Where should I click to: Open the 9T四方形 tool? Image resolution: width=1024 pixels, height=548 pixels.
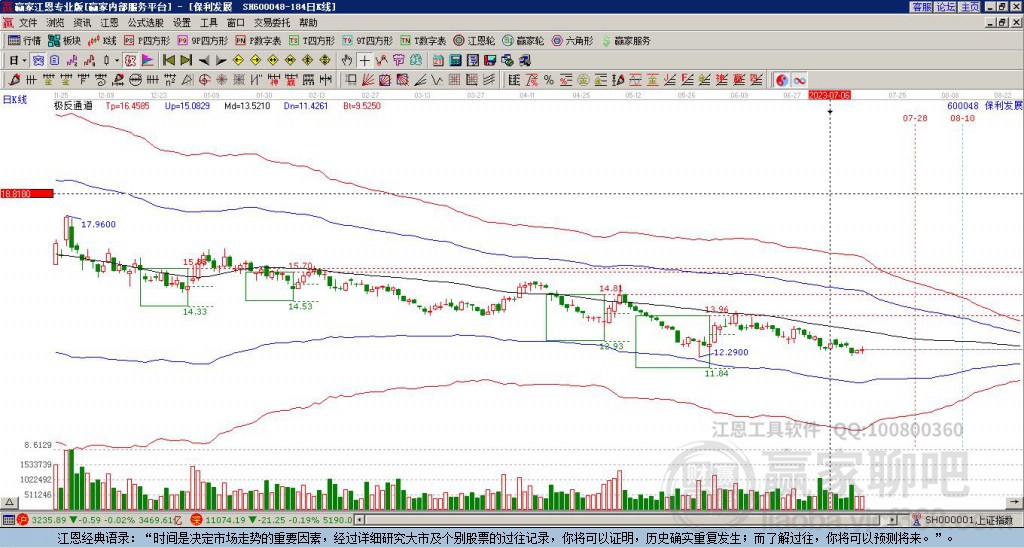click(x=368, y=40)
